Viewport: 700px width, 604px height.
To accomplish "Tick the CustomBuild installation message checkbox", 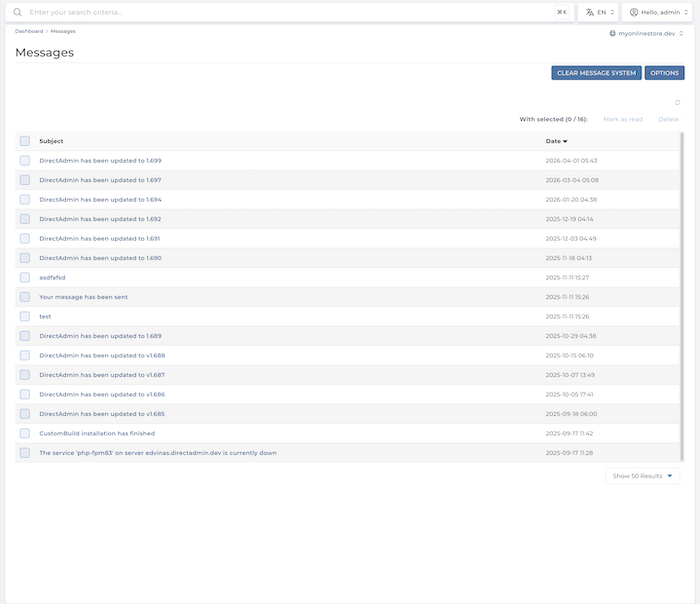I will 25,433.
